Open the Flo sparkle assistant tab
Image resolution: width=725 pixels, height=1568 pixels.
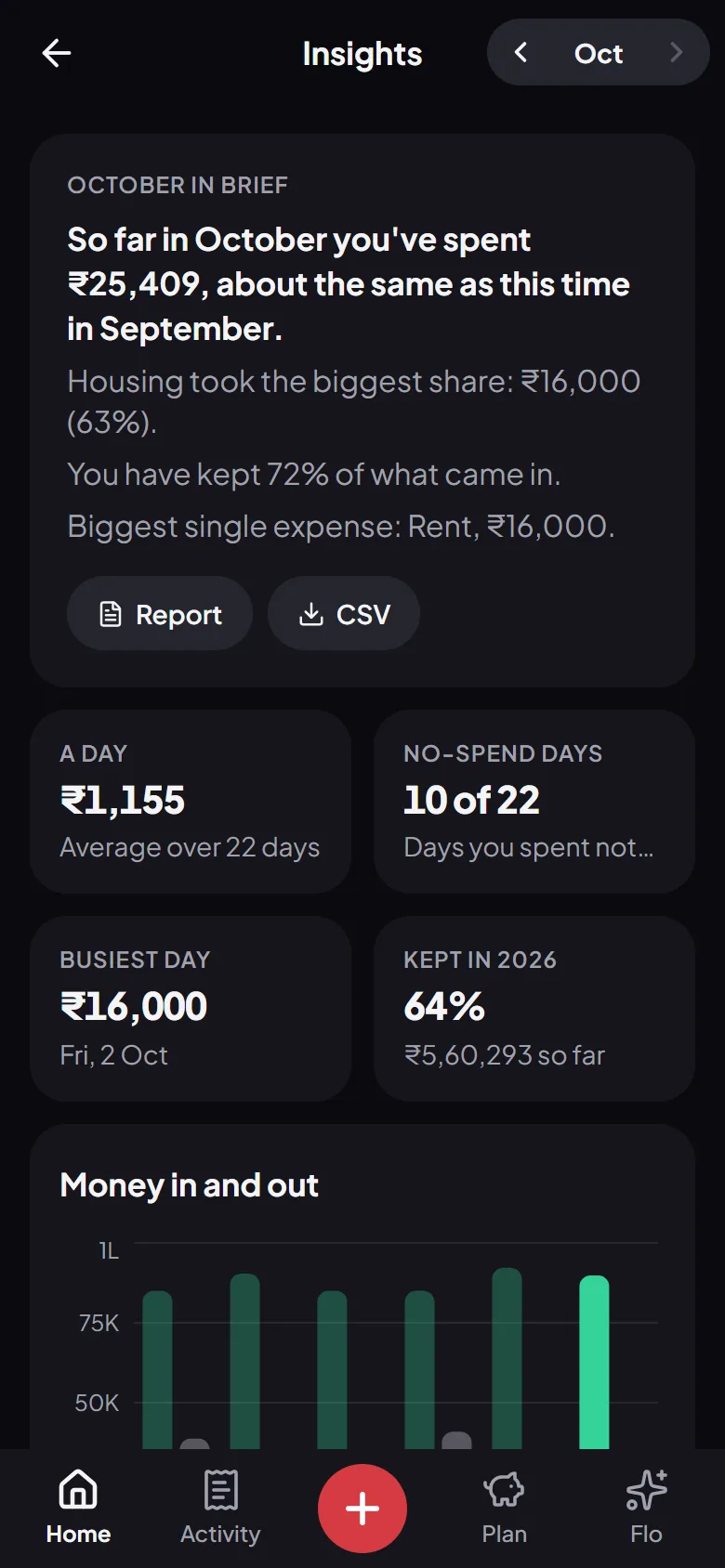646,1508
